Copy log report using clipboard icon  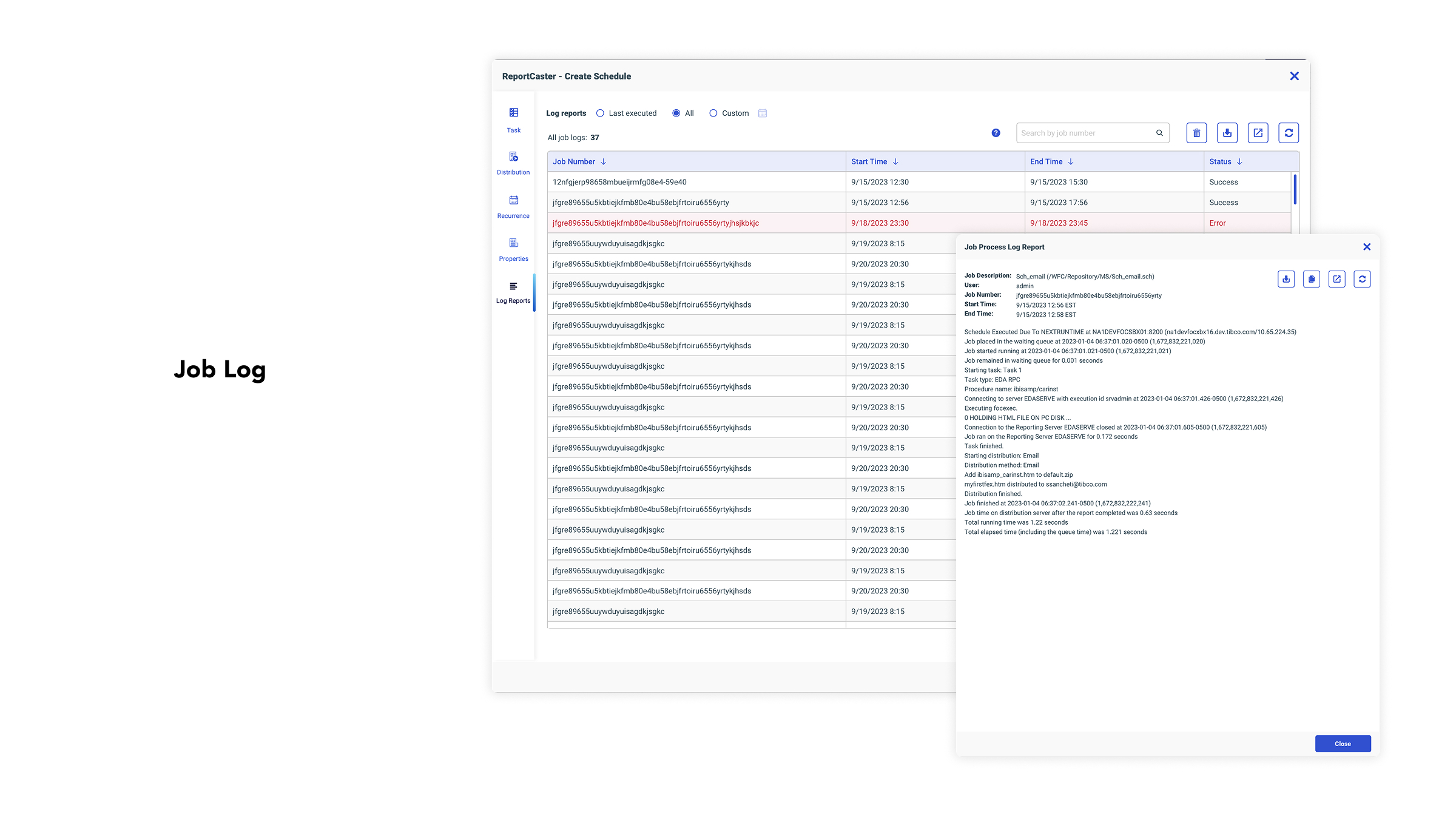1311,279
